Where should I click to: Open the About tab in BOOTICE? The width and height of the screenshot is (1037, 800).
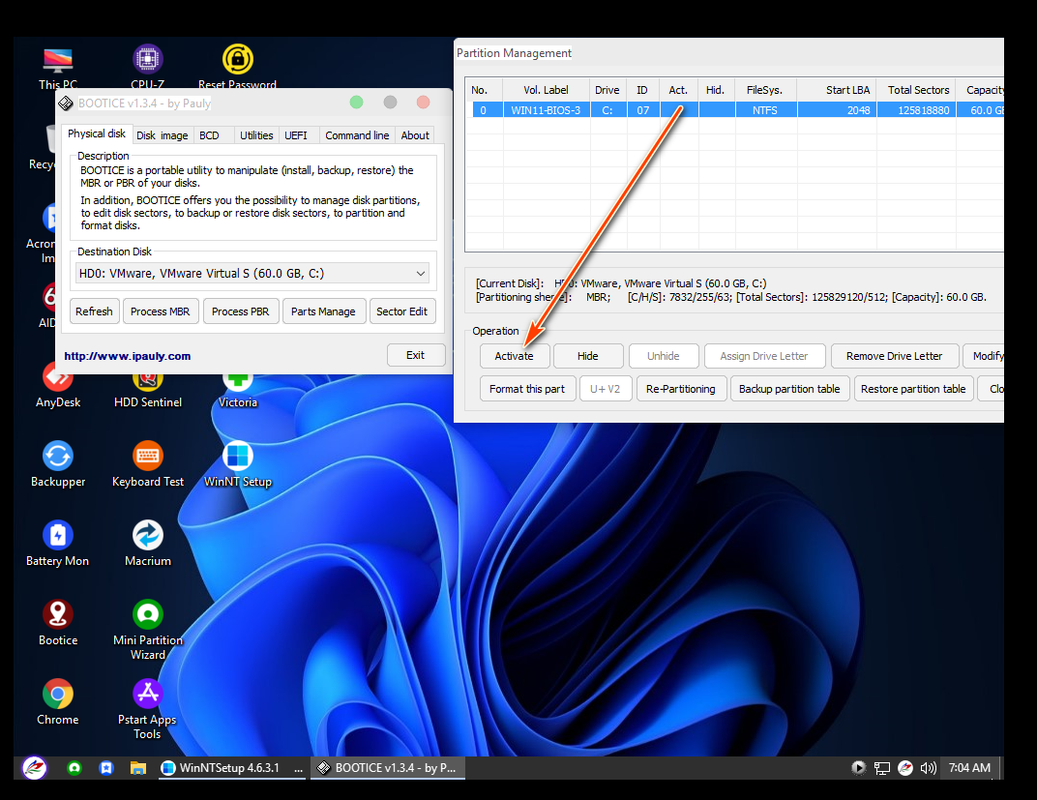(x=415, y=136)
